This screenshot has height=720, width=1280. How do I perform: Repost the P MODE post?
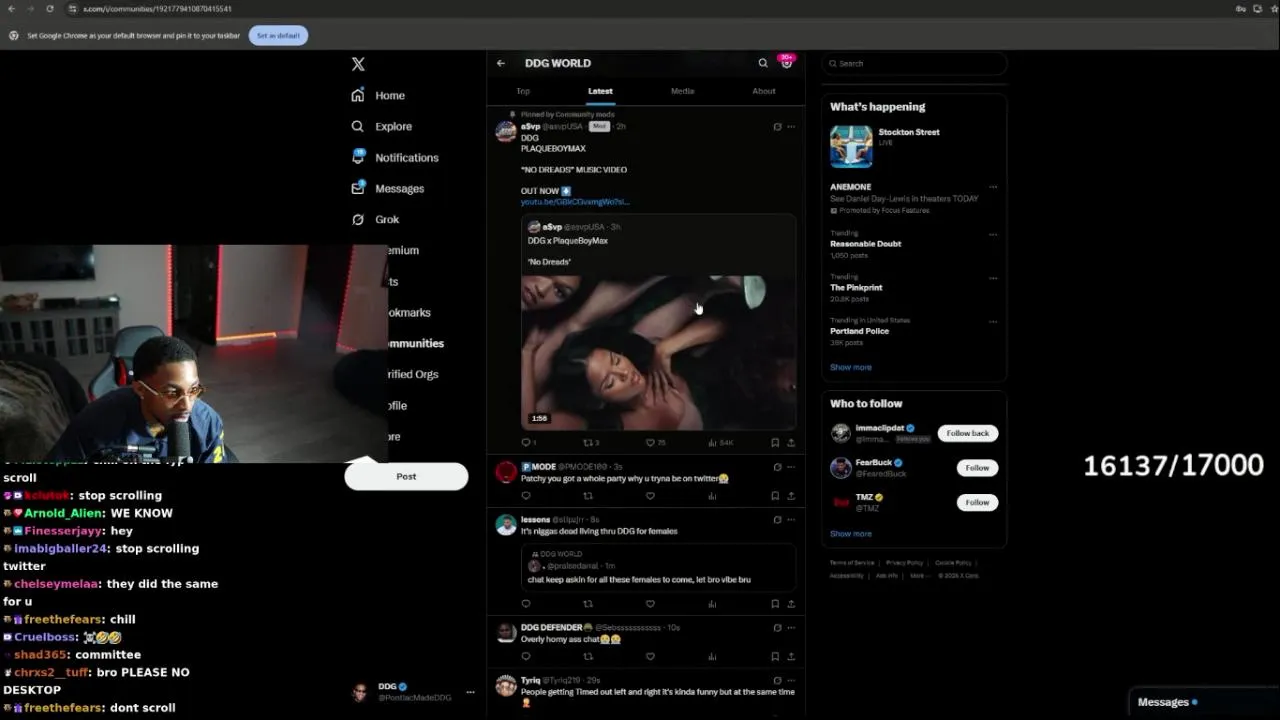588,496
